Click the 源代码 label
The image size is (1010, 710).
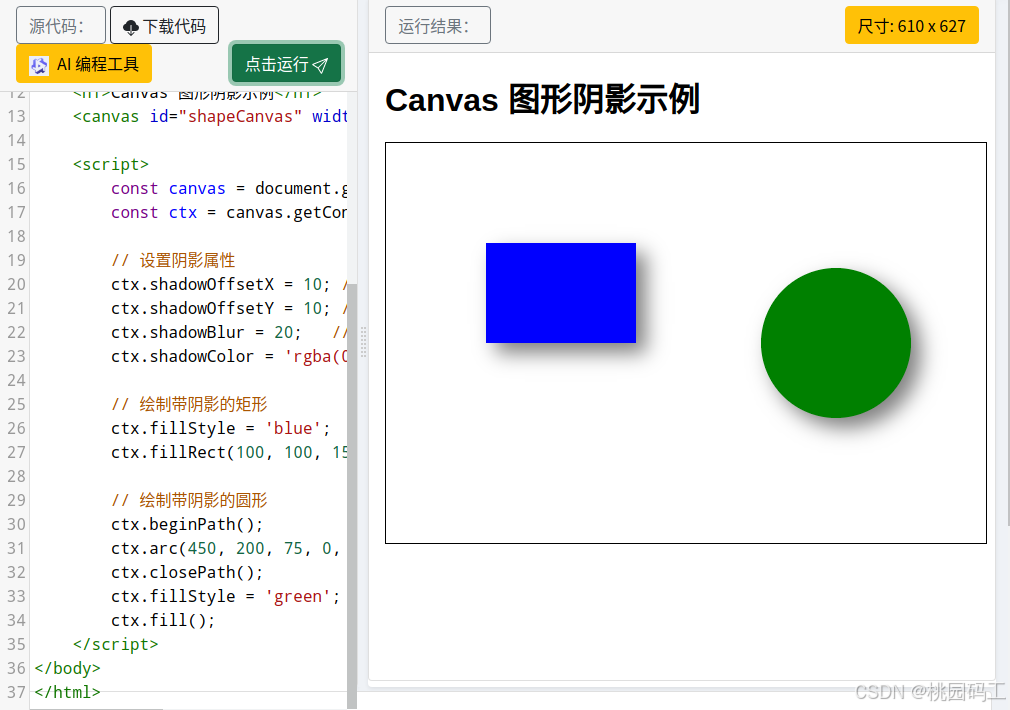pyautogui.click(x=61, y=25)
